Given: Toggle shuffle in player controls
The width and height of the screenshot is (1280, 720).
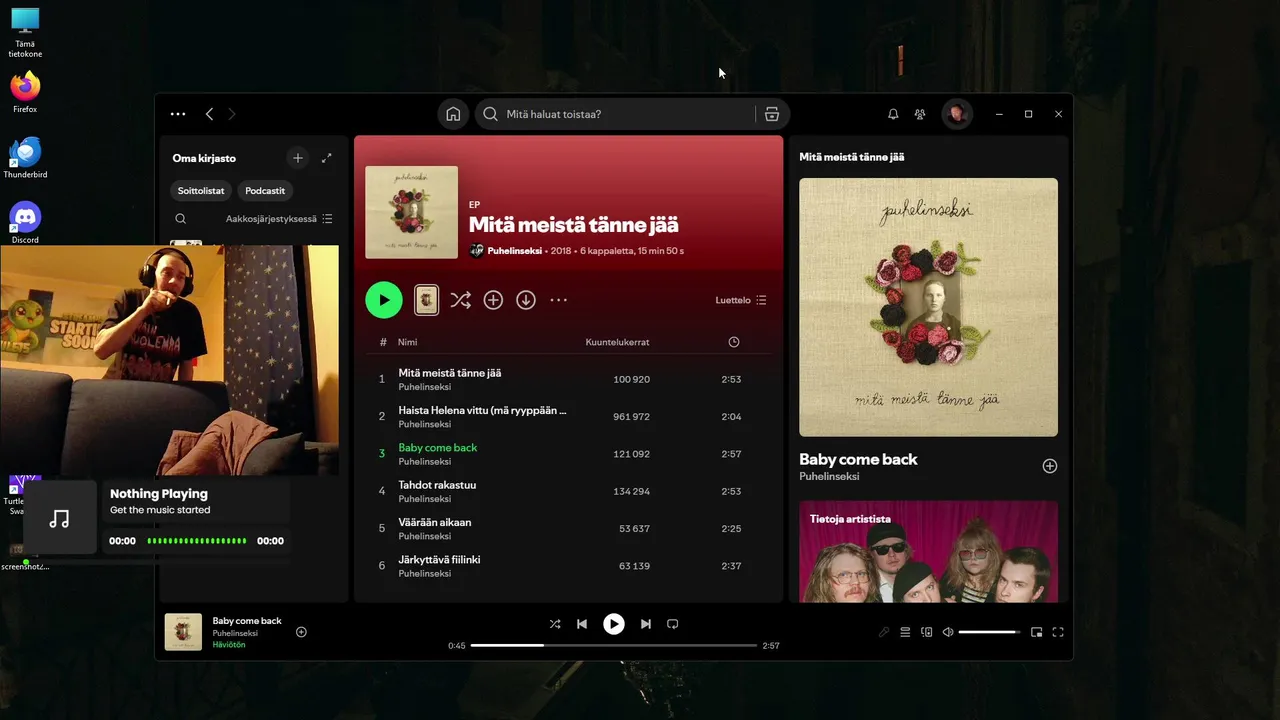Looking at the screenshot, I should click(x=555, y=624).
